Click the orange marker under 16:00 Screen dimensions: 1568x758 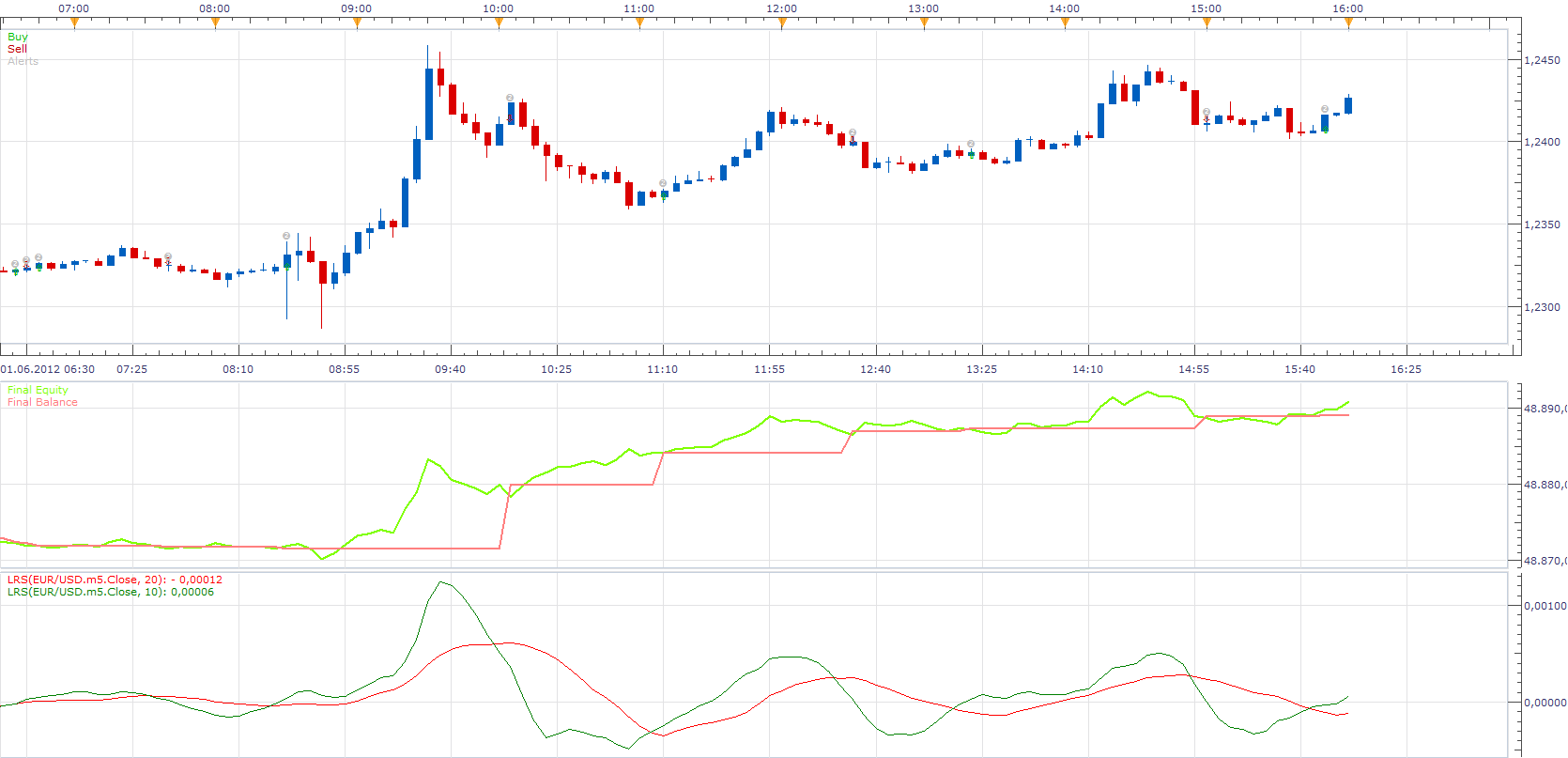(1348, 23)
